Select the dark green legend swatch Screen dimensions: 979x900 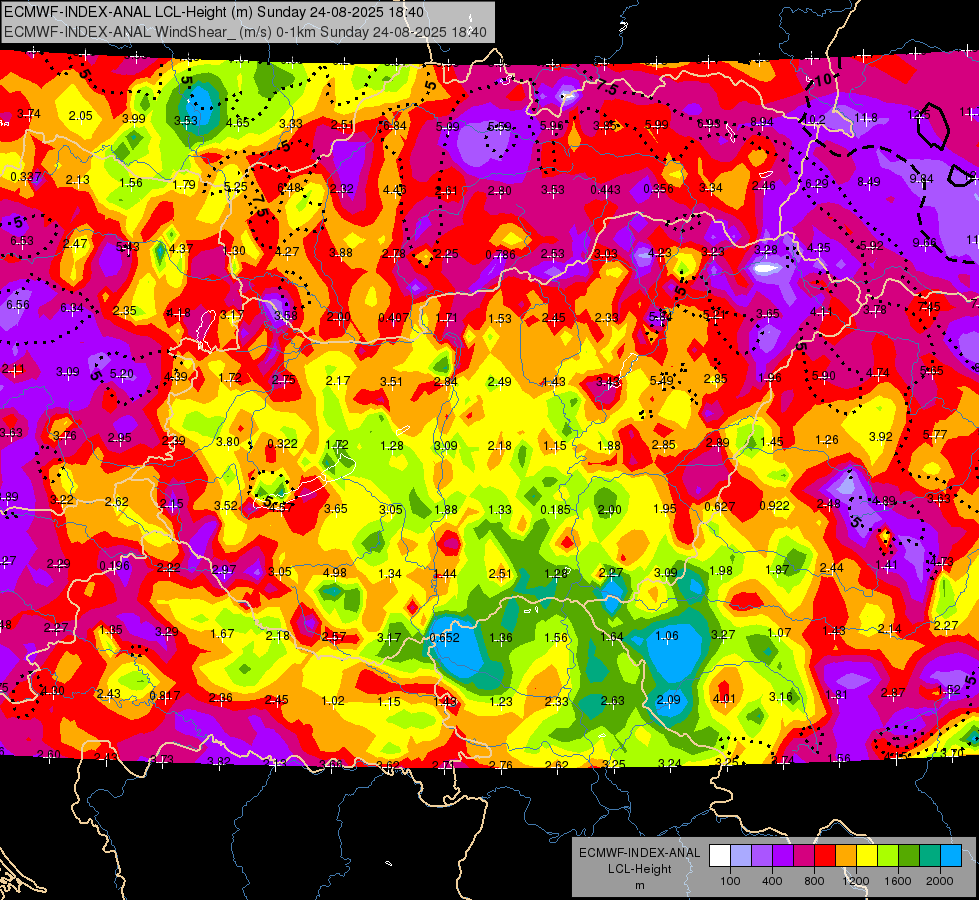[909, 856]
